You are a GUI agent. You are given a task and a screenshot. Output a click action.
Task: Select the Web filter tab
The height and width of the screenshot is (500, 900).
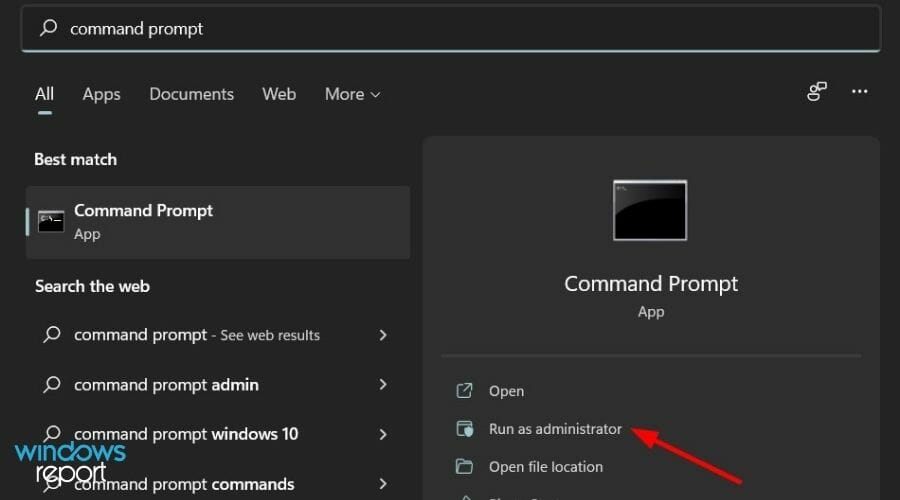point(279,94)
